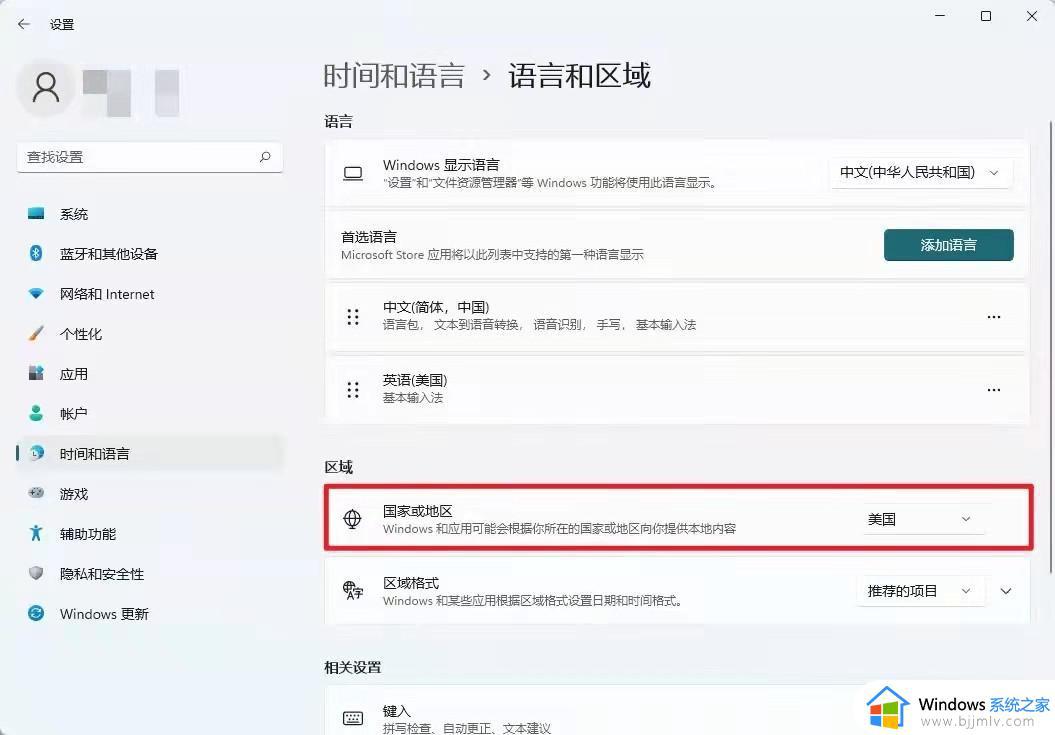
Task: Click drag handle icon for 中文(简体，中国)
Action: pyautogui.click(x=353, y=316)
